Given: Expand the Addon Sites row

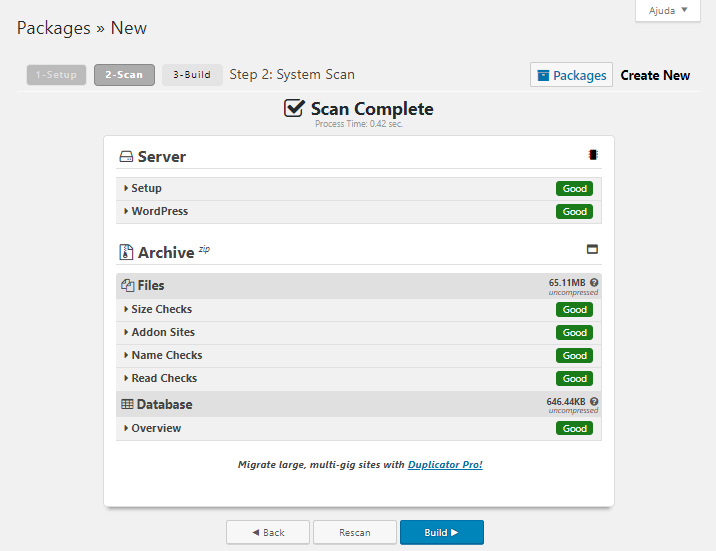Looking at the screenshot, I should 163,332.
